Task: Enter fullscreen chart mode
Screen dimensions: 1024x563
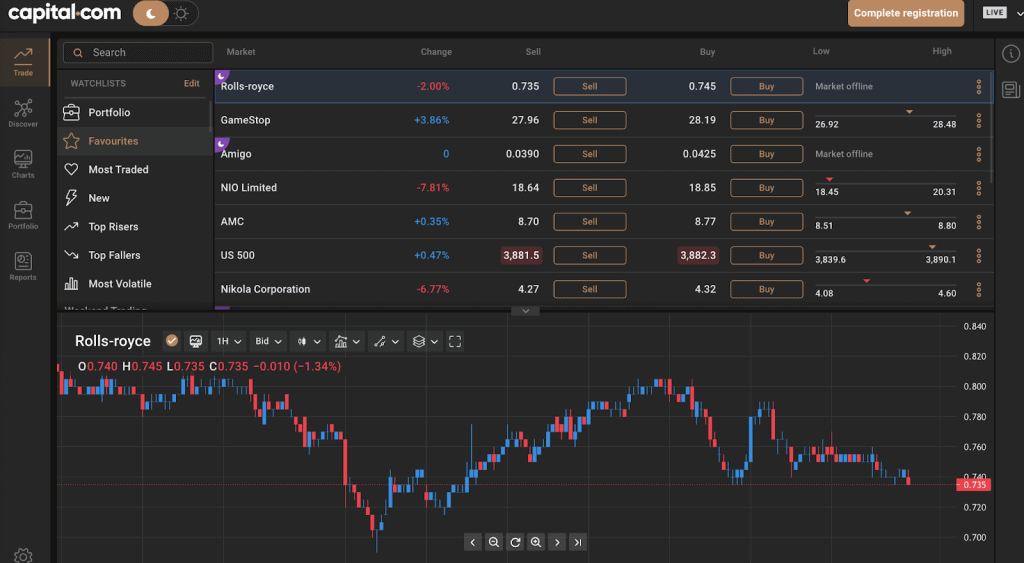Action: (455, 341)
